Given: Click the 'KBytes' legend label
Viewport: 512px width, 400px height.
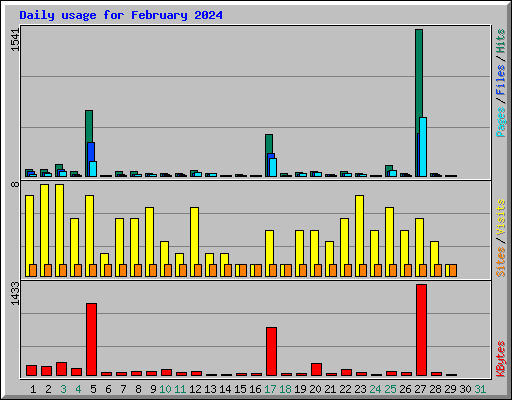Looking at the screenshot, I should tap(501, 359).
